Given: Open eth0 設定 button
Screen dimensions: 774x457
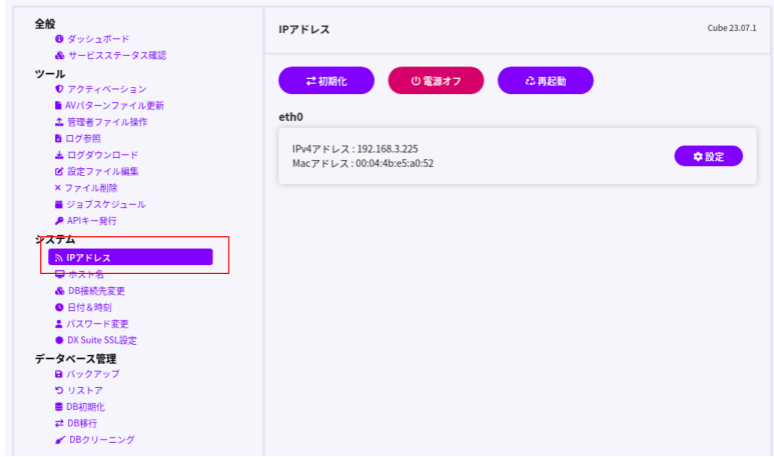Looking at the screenshot, I should pyautogui.click(x=708, y=156).
